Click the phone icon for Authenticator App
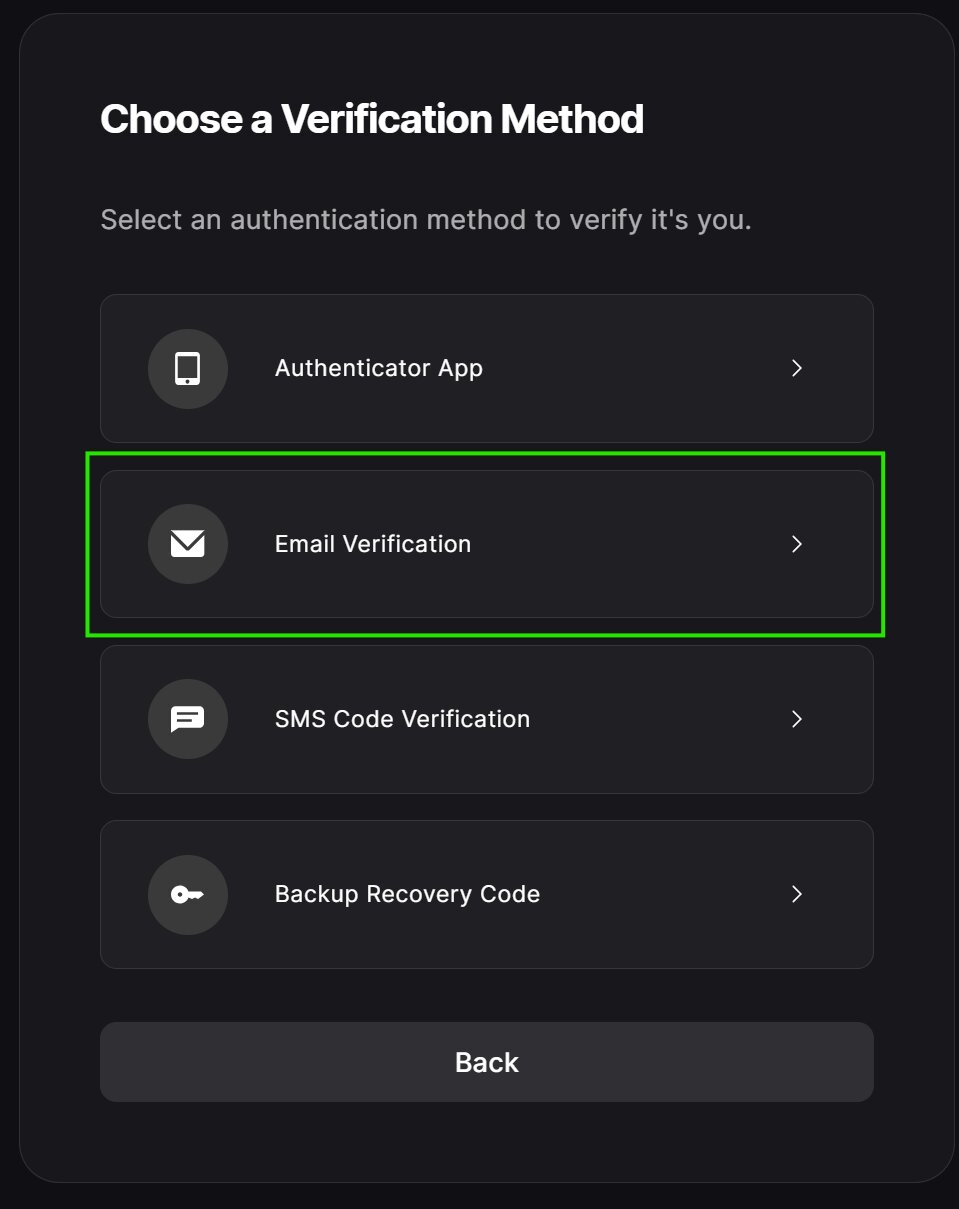Screen dimensions: 959x1209 point(188,369)
